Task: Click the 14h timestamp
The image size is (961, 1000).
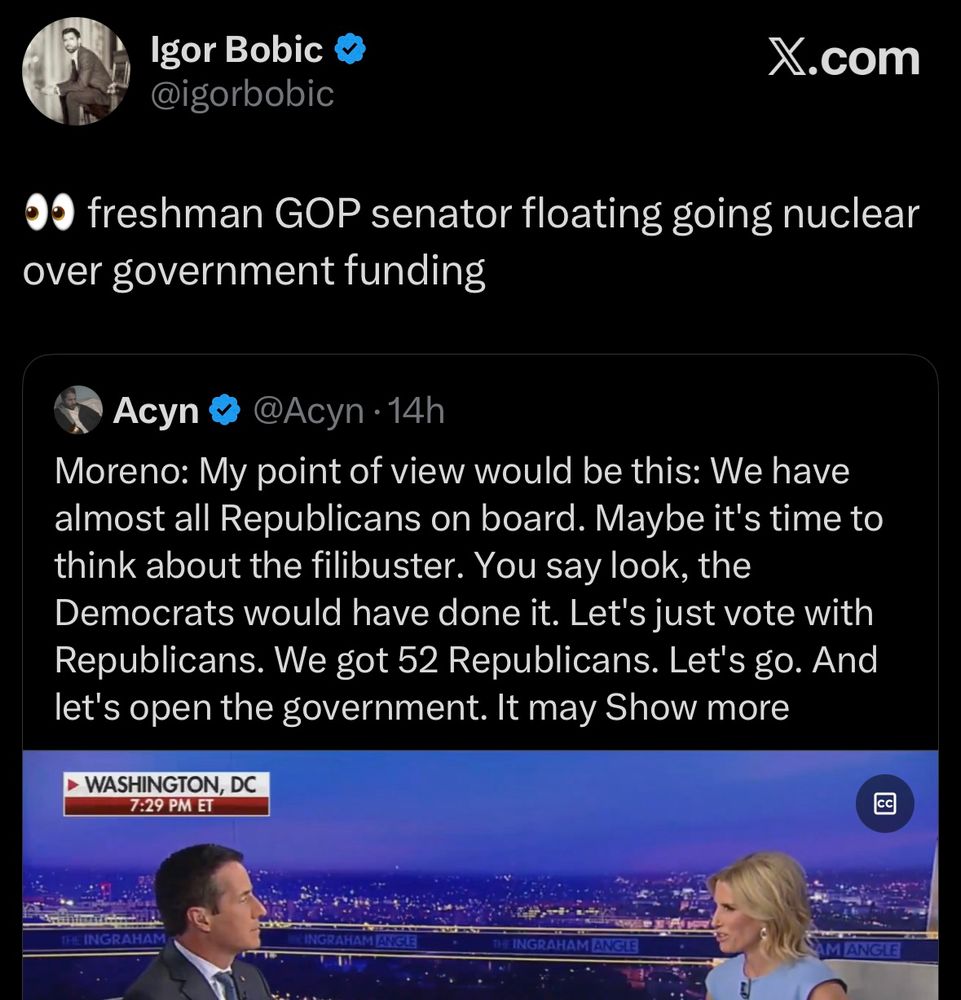Action: (x=416, y=410)
